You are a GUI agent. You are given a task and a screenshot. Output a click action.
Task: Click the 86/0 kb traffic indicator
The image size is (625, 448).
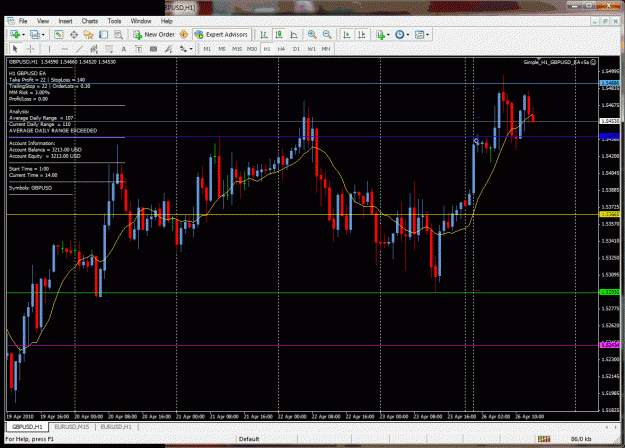(x=581, y=439)
